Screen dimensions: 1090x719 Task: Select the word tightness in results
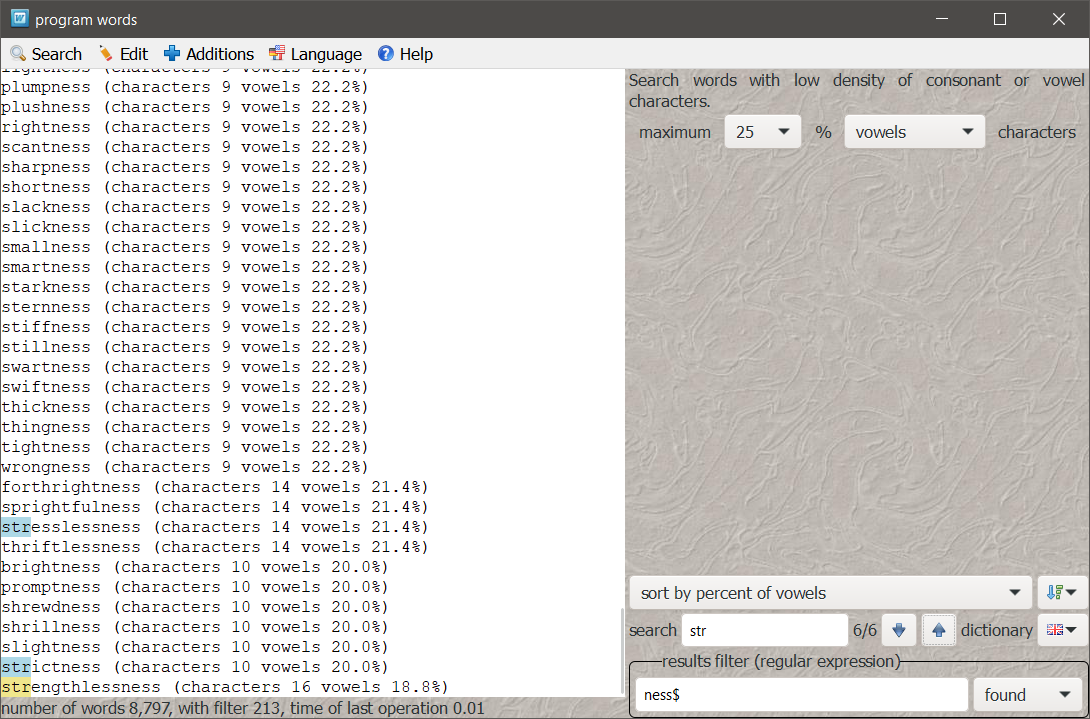pos(46,447)
